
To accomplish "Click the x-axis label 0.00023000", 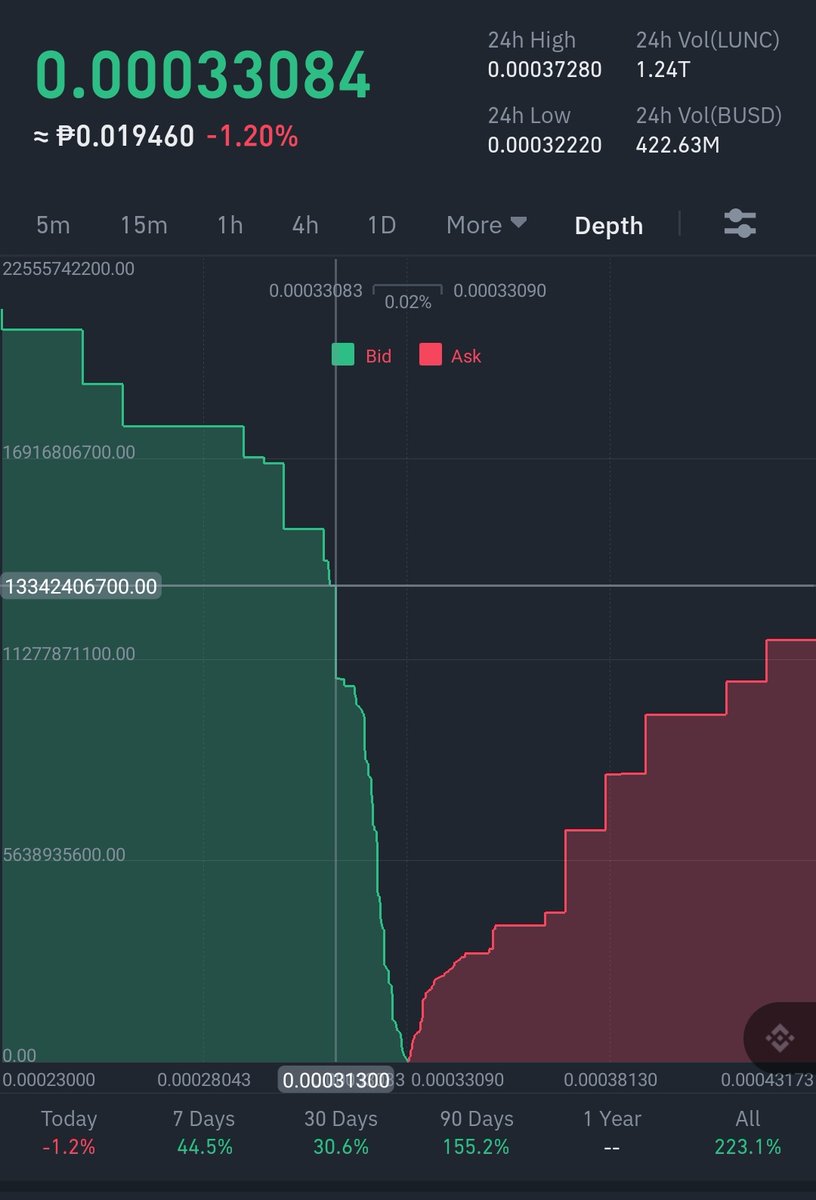I will (49, 1080).
